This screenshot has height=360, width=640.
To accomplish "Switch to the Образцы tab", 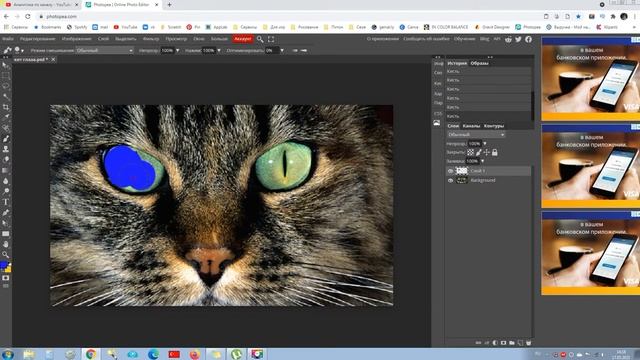I will [x=480, y=63].
